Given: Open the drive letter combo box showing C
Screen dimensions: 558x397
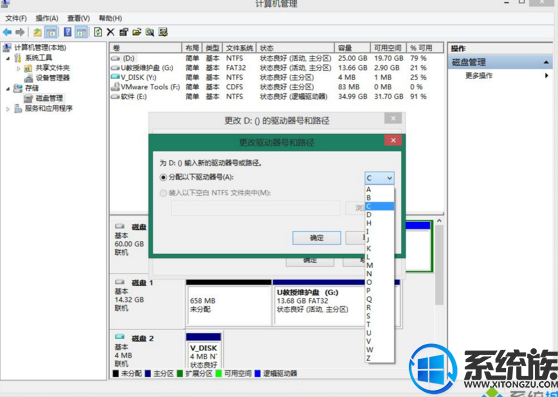Looking at the screenshot, I should (x=379, y=178).
